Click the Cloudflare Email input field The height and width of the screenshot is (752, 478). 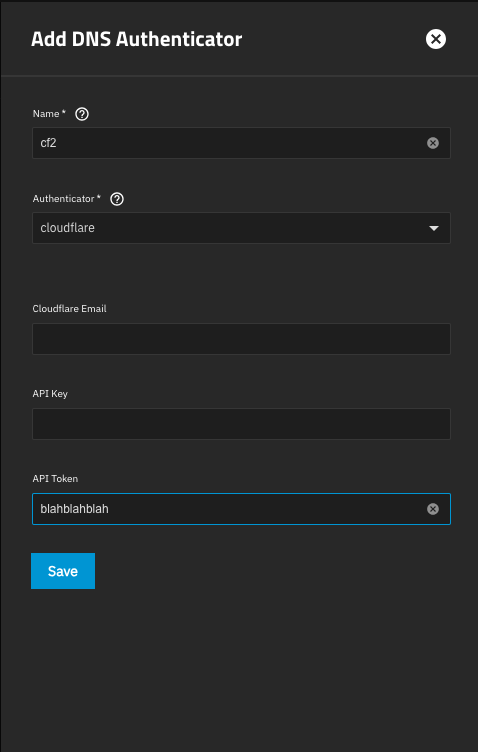[241, 339]
